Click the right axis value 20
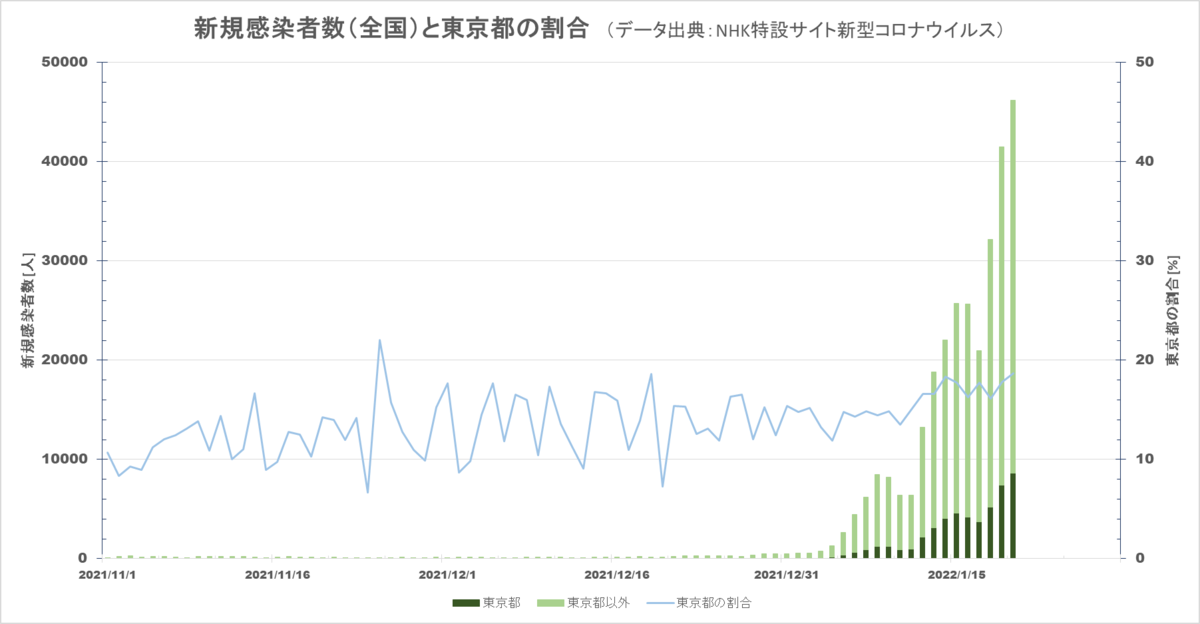Viewport: 1200px width, 624px height. click(x=1144, y=359)
